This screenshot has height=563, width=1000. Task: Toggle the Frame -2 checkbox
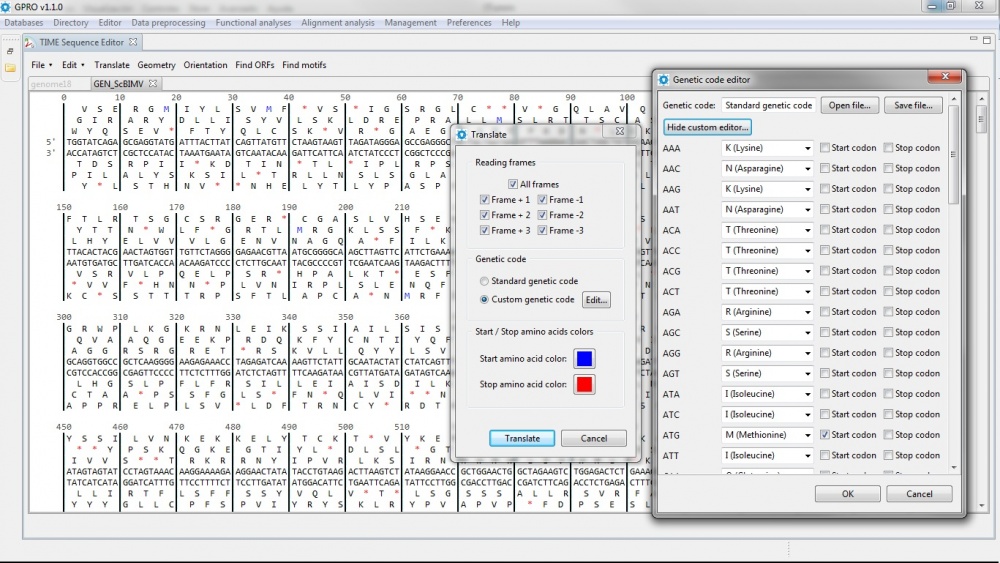coord(543,215)
